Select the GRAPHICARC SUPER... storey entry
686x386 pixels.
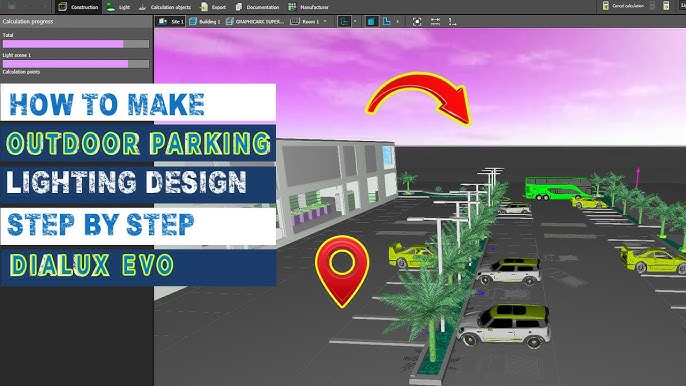tap(255, 21)
